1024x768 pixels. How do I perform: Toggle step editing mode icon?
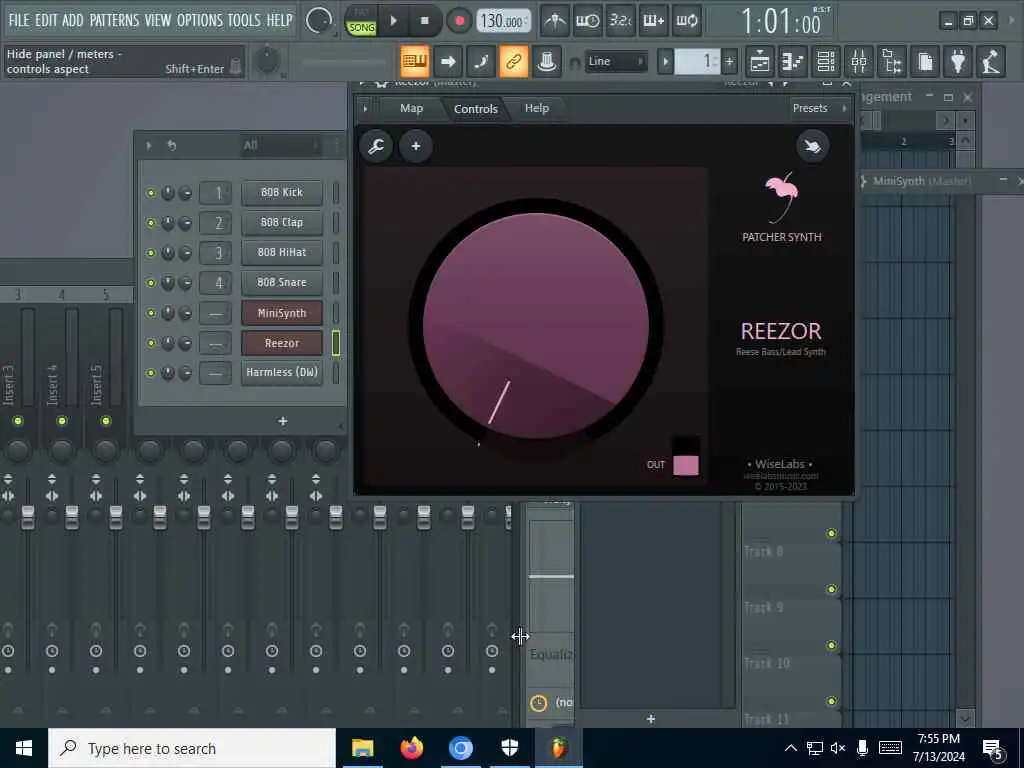pyautogui.click(x=481, y=62)
